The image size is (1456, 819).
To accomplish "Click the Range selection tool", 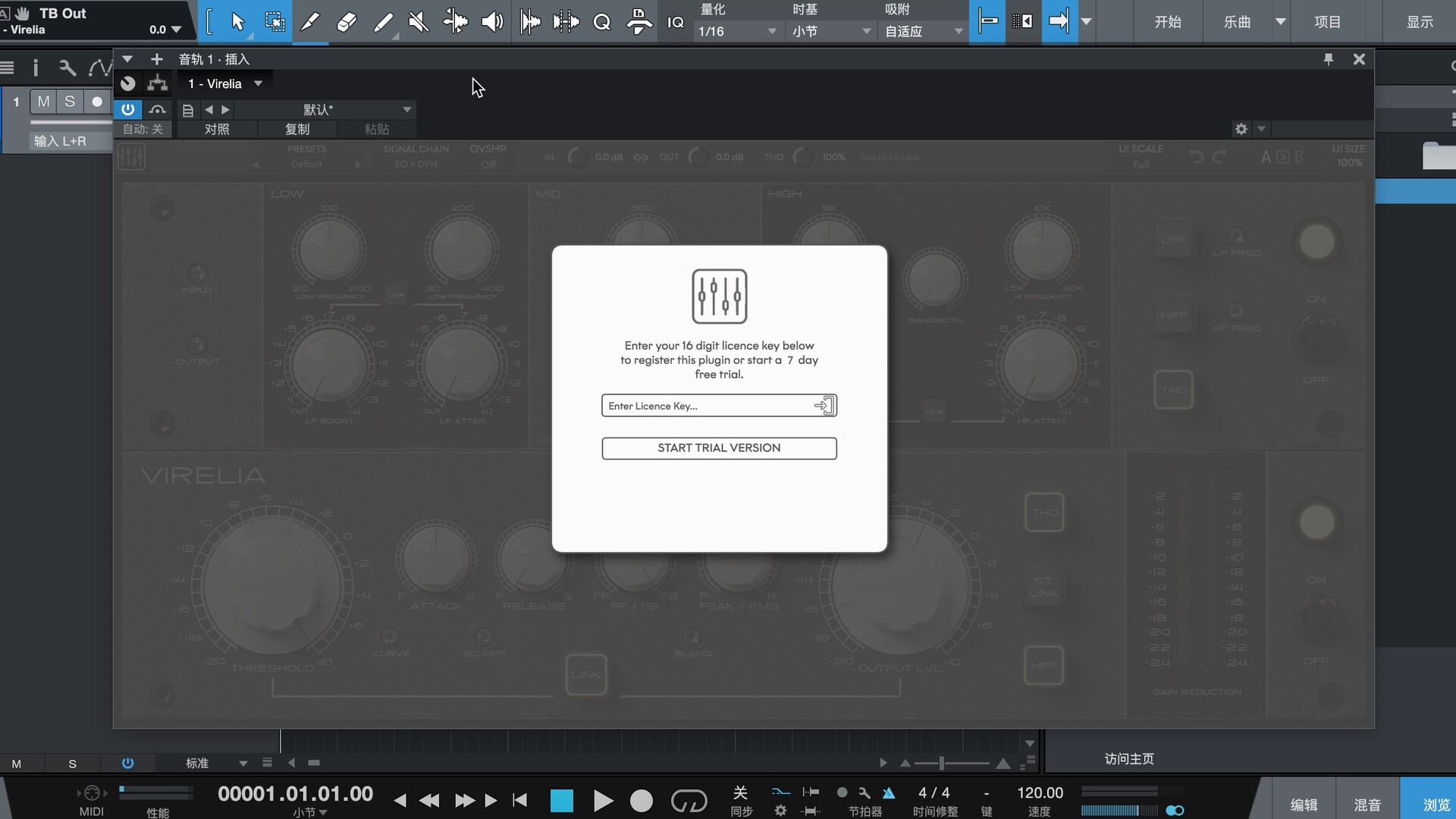I will click(x=275, y=21).
